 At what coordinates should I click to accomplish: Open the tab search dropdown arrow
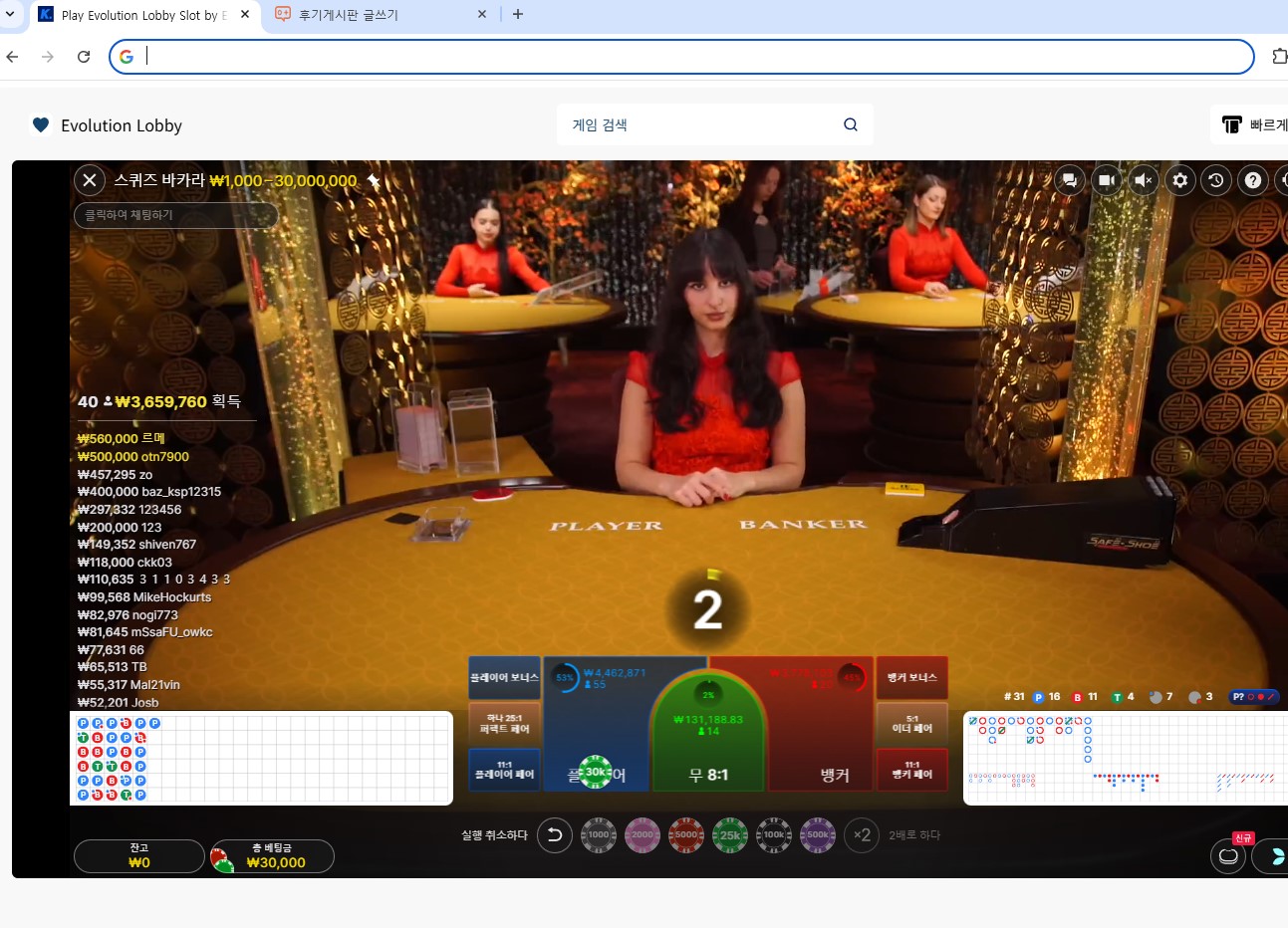click(11, 15)
